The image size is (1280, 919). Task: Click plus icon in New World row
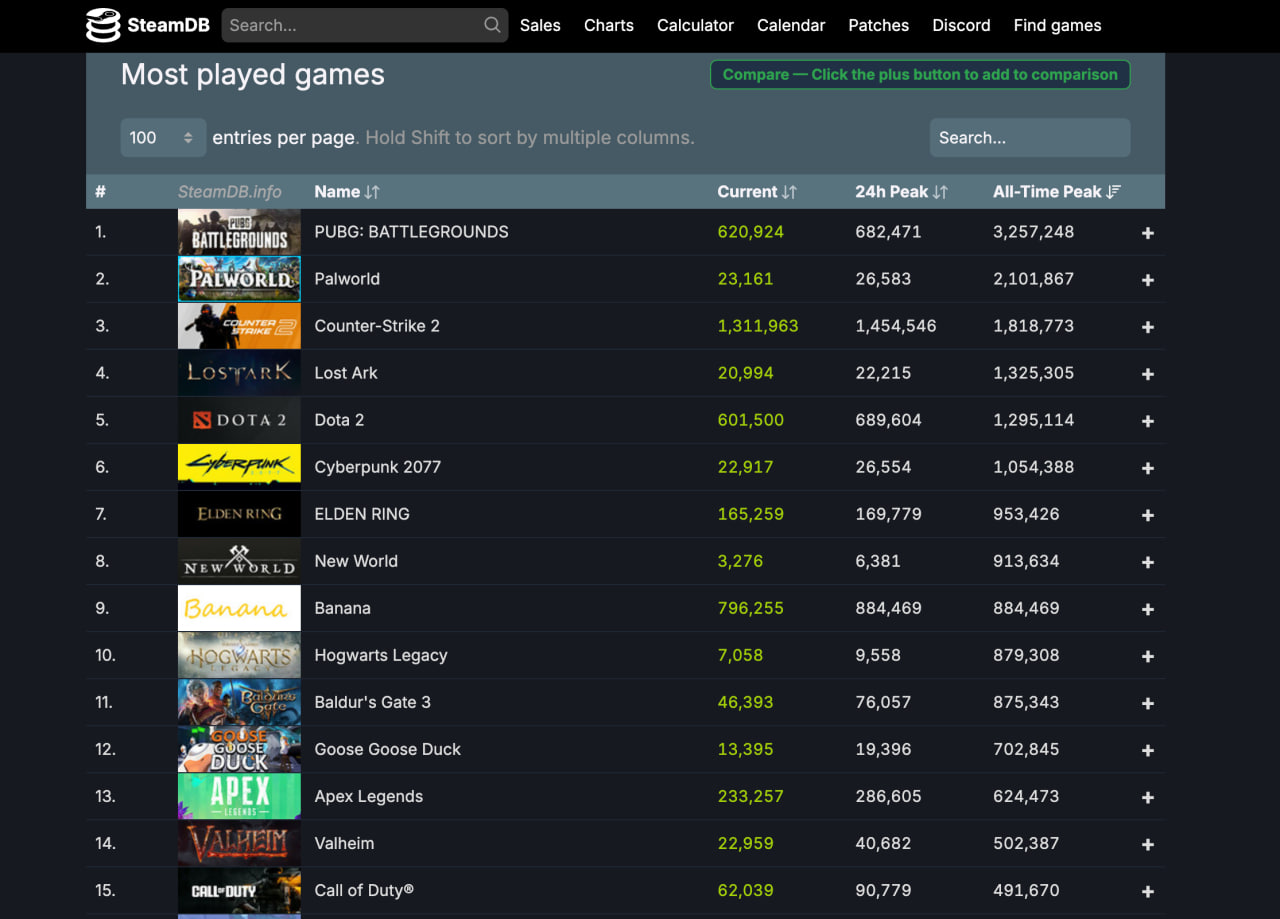click(x=1148, y=562)
